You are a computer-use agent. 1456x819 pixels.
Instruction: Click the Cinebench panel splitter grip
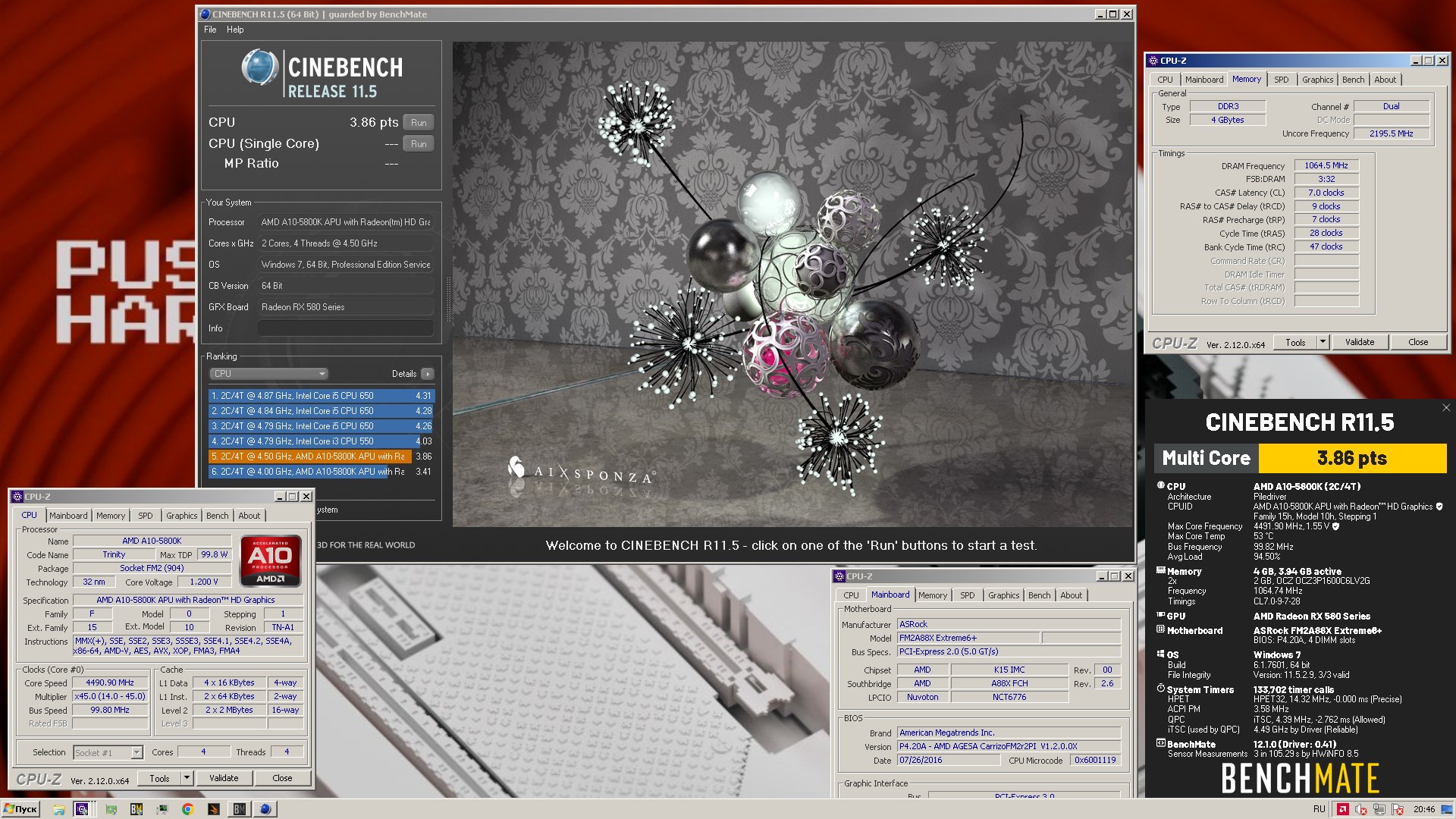pyautogui.click(x=447, y=300)
